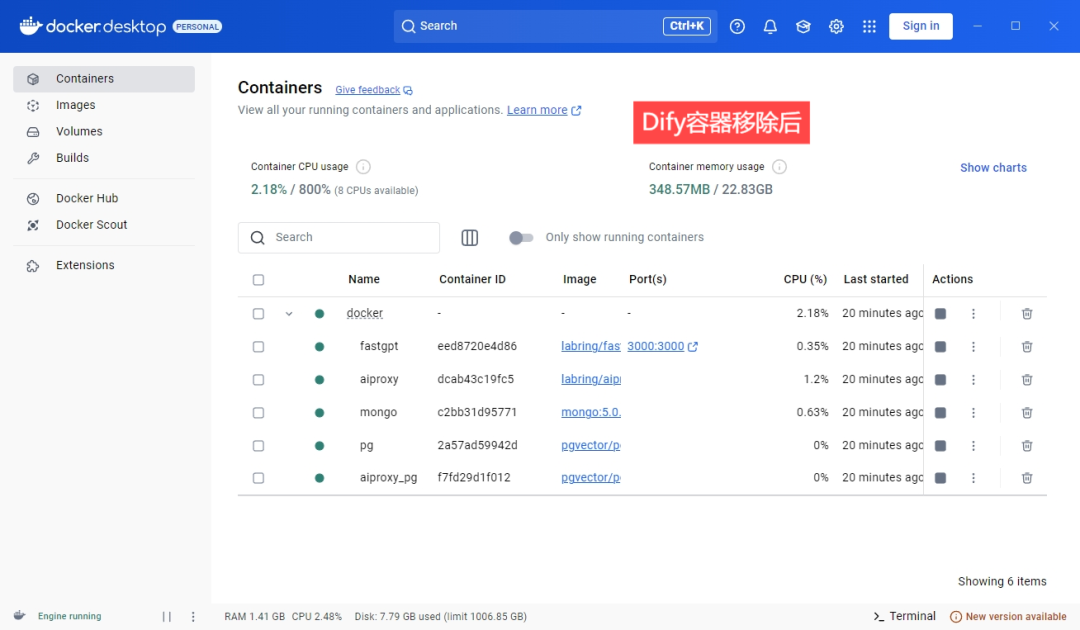Click the Show charts link
Screen dimensions: 1080x630
click(x=993, y=167)
